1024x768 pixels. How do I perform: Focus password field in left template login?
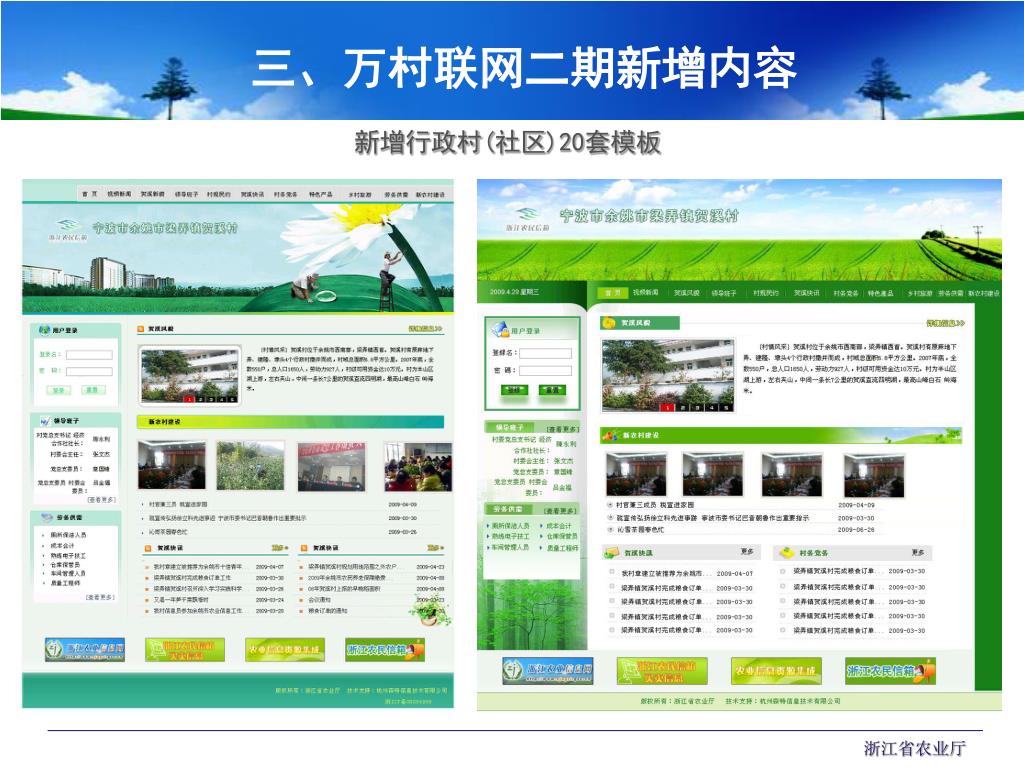[89, 372]
